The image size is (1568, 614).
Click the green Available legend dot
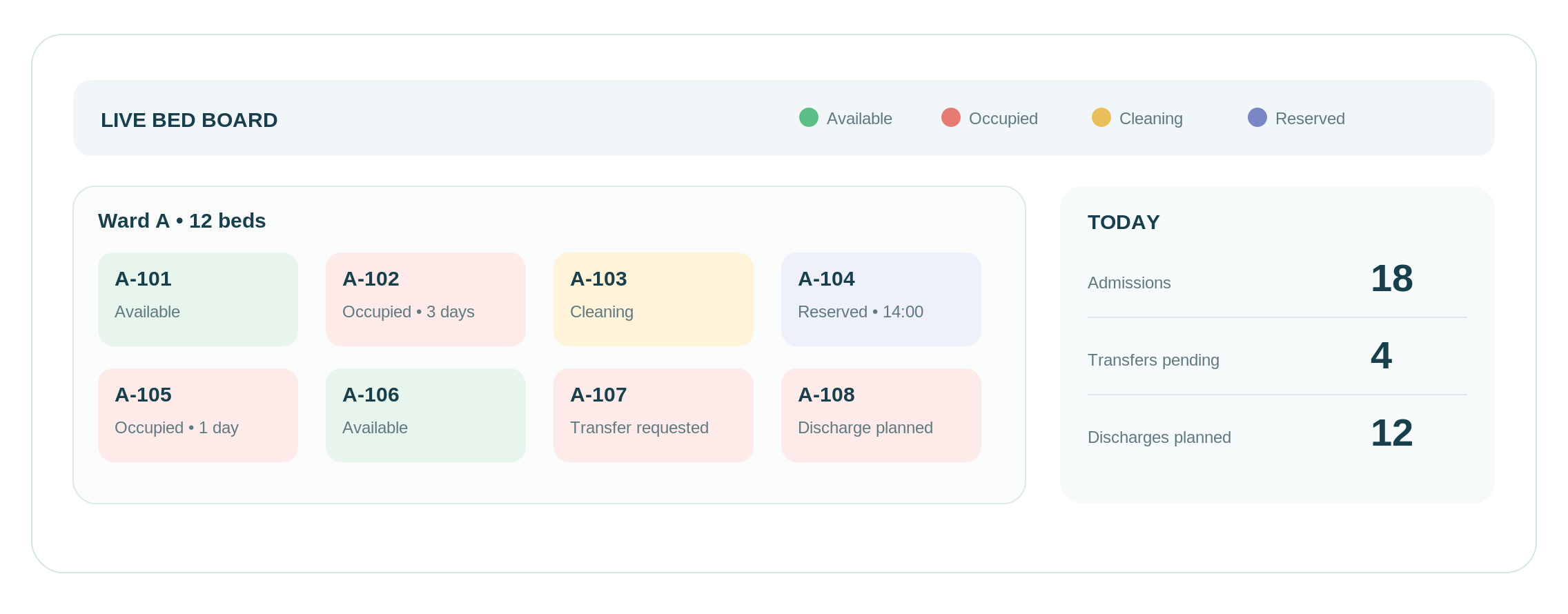point(808,117)
